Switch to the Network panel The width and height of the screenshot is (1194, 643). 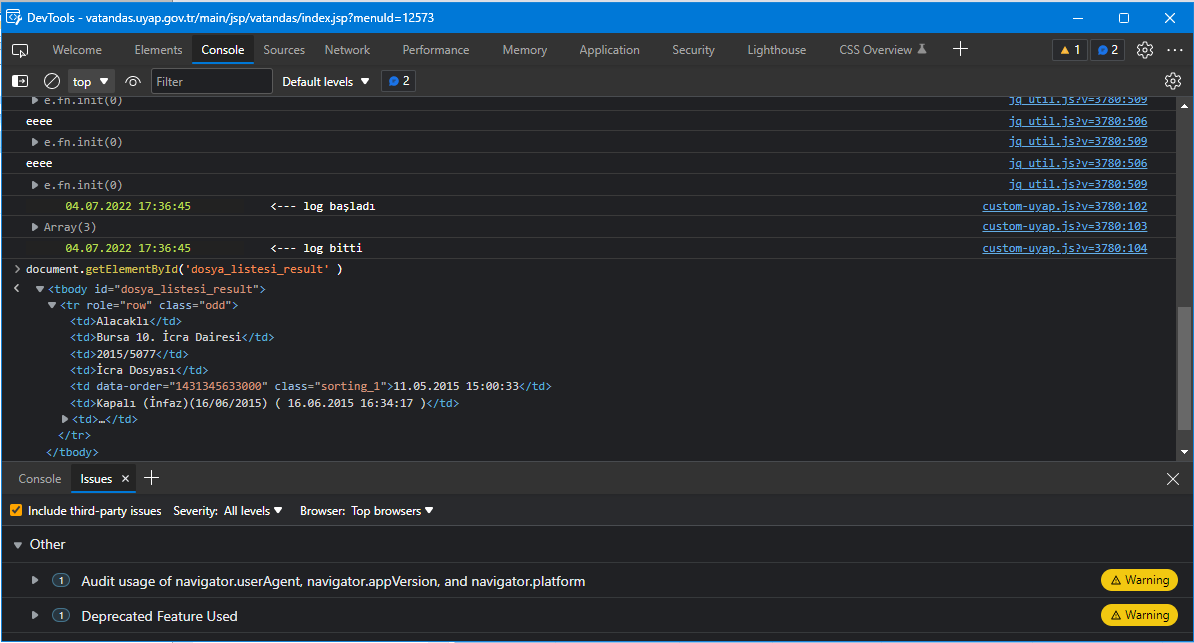pyautogui.click(x=347, y=49)
